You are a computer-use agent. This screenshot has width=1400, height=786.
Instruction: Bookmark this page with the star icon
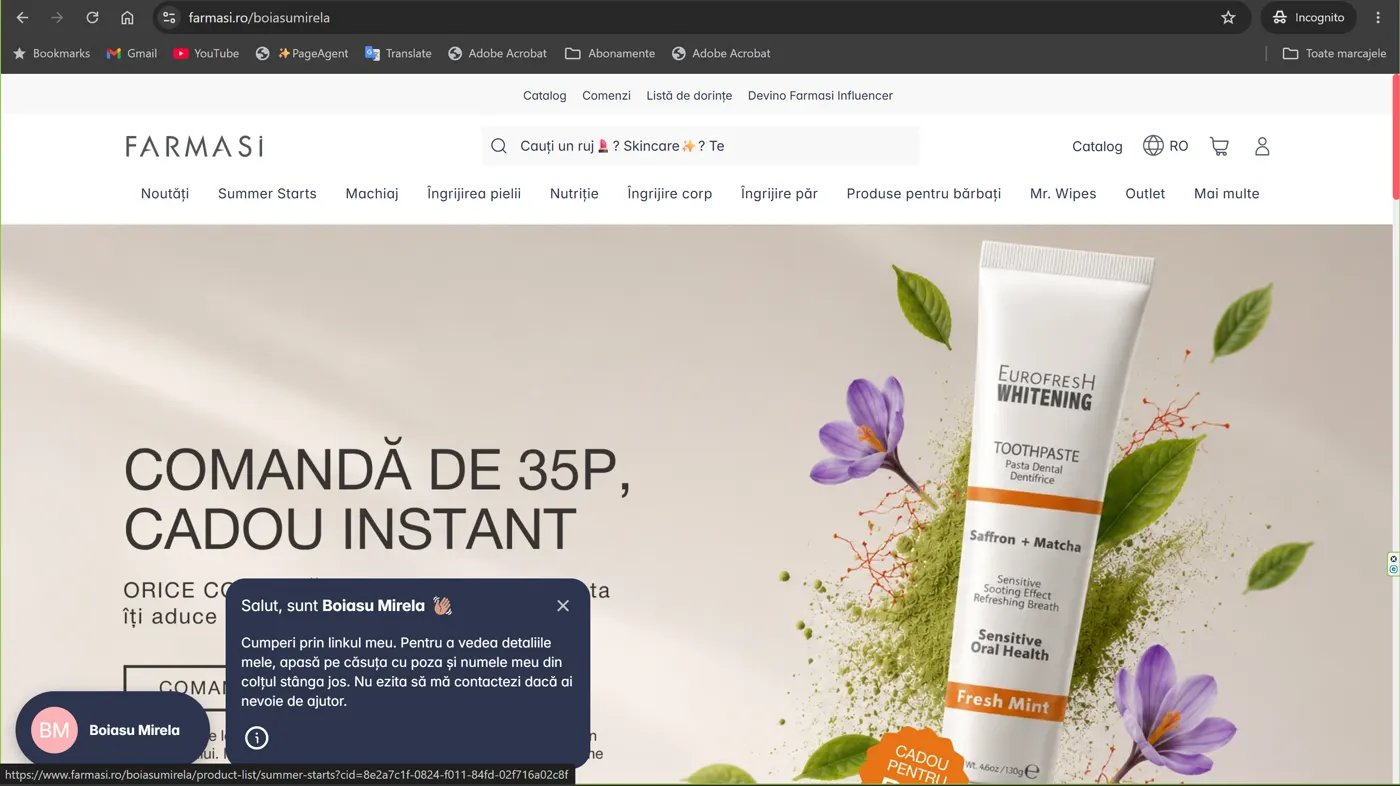pos(1228,18)
